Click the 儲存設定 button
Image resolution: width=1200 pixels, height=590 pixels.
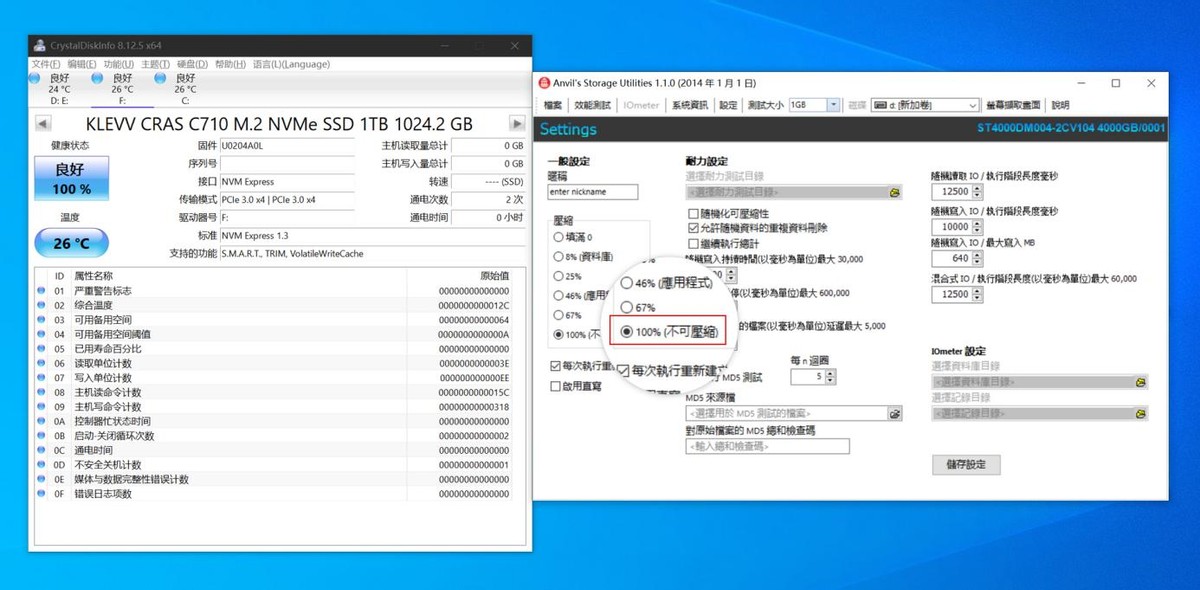[x=966, y=464]
